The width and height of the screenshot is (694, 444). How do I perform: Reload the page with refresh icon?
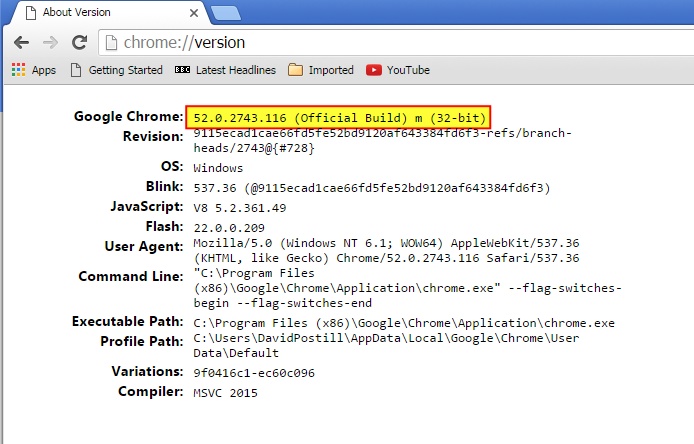pos(79,42)
